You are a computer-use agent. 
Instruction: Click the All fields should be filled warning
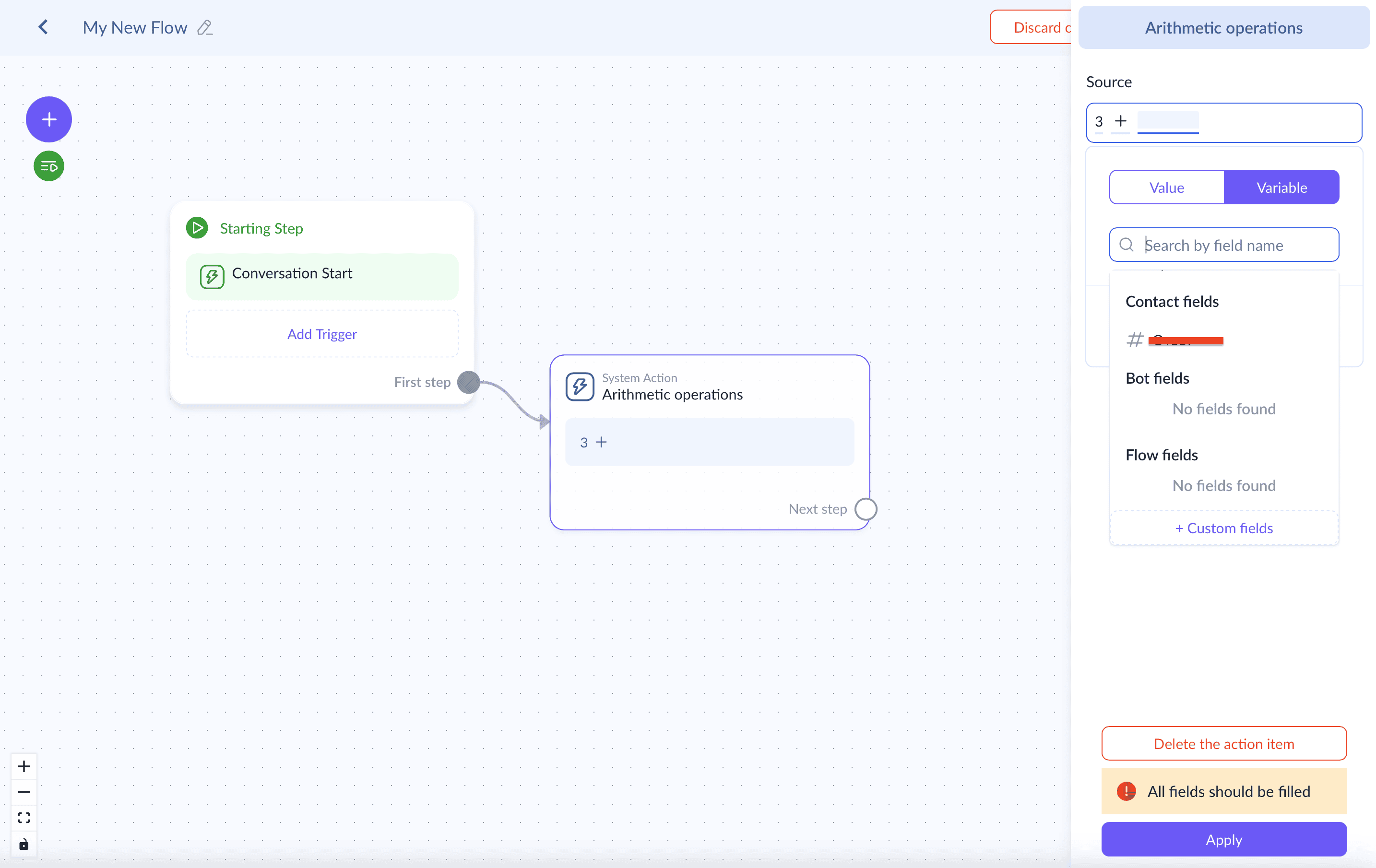(1224, 791)
